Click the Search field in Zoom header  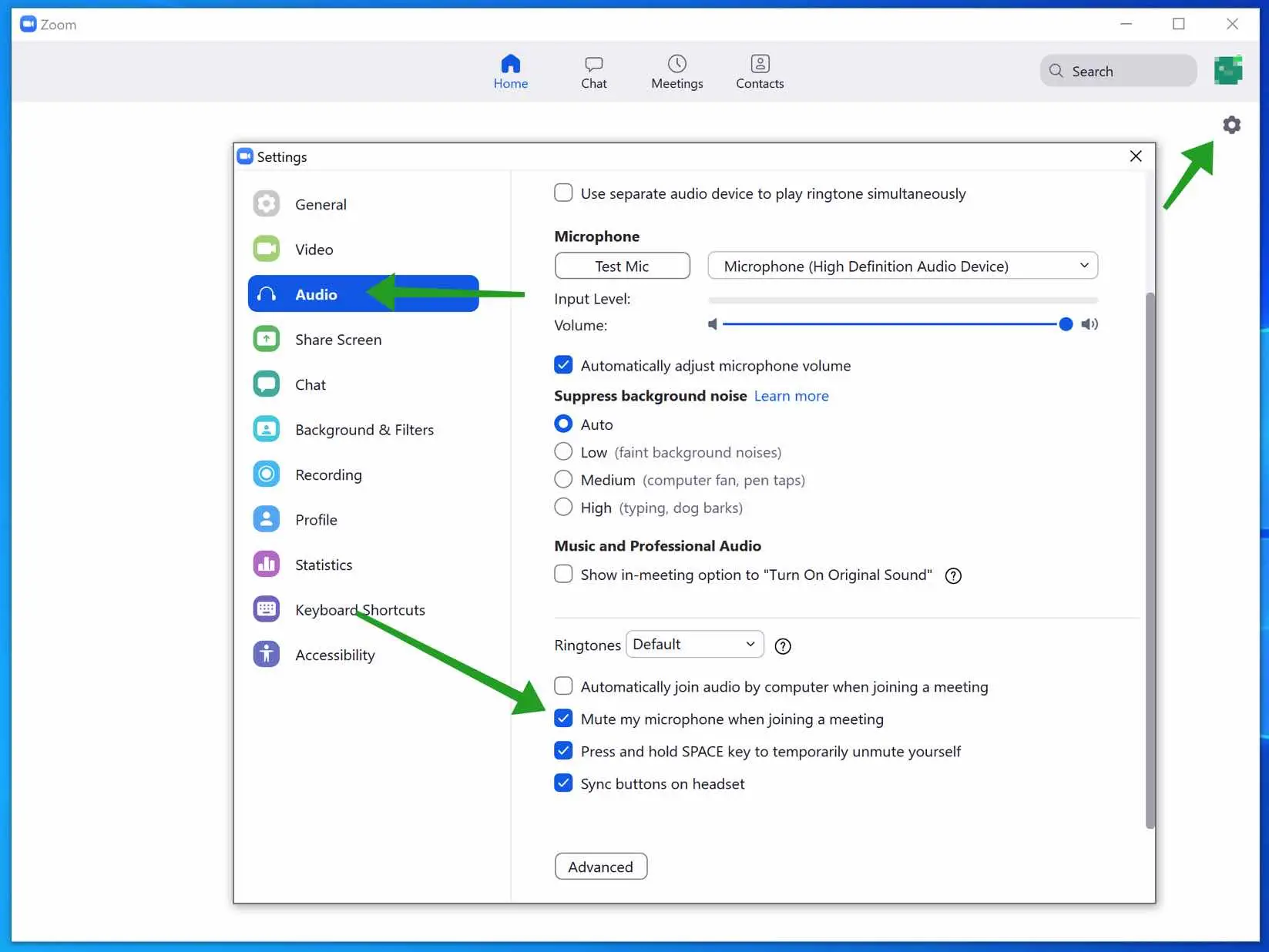[1118, 71]
